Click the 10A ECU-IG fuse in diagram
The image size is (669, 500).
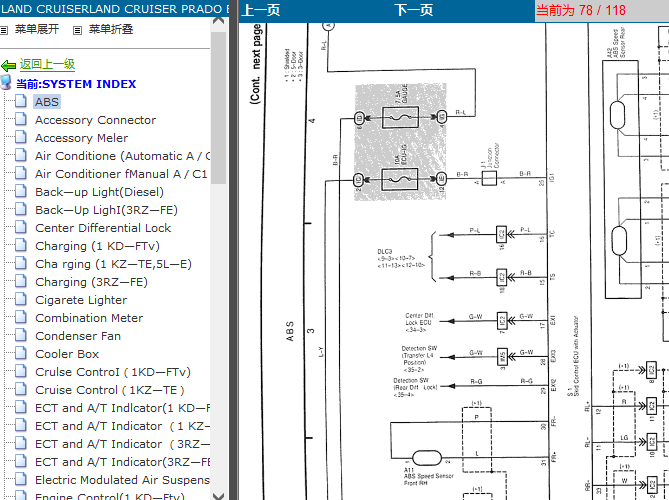coord(400,179)
